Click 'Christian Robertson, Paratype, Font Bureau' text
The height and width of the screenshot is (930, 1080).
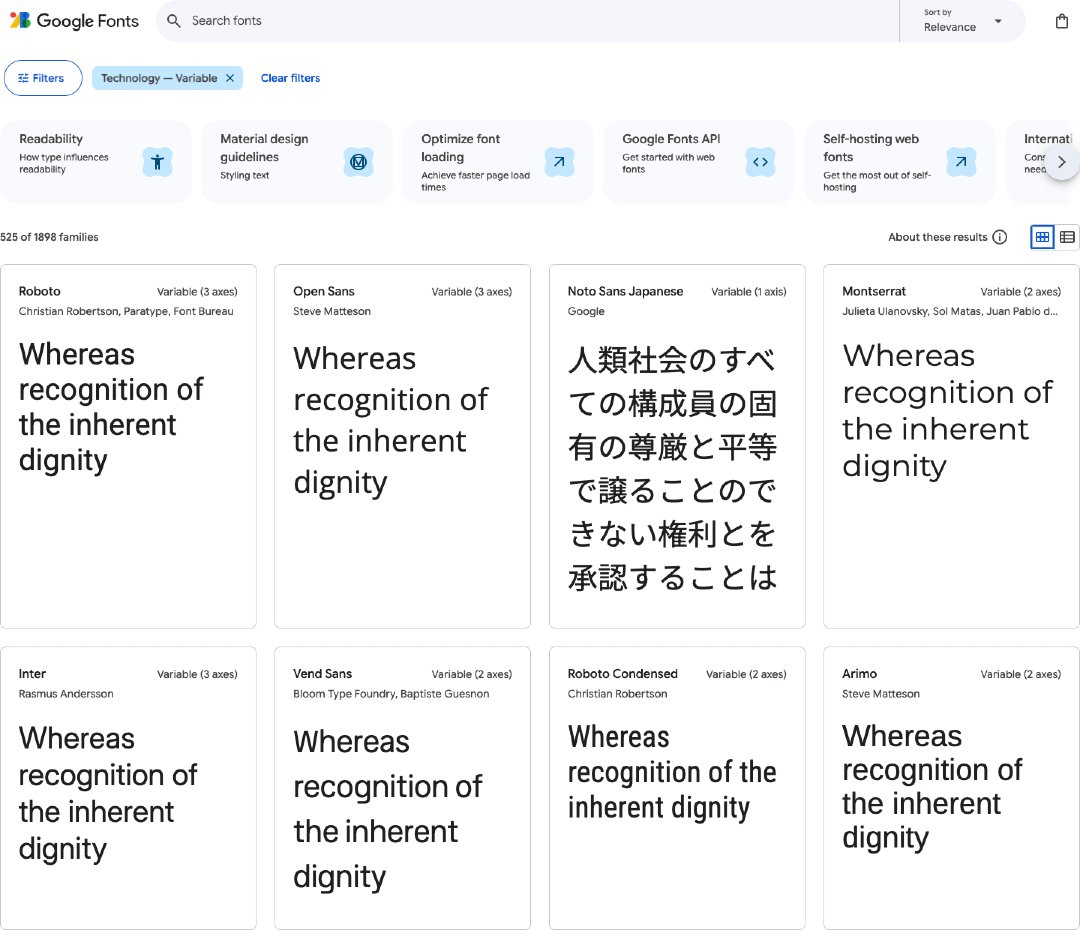pyautogui.click(x=126, y=311)
